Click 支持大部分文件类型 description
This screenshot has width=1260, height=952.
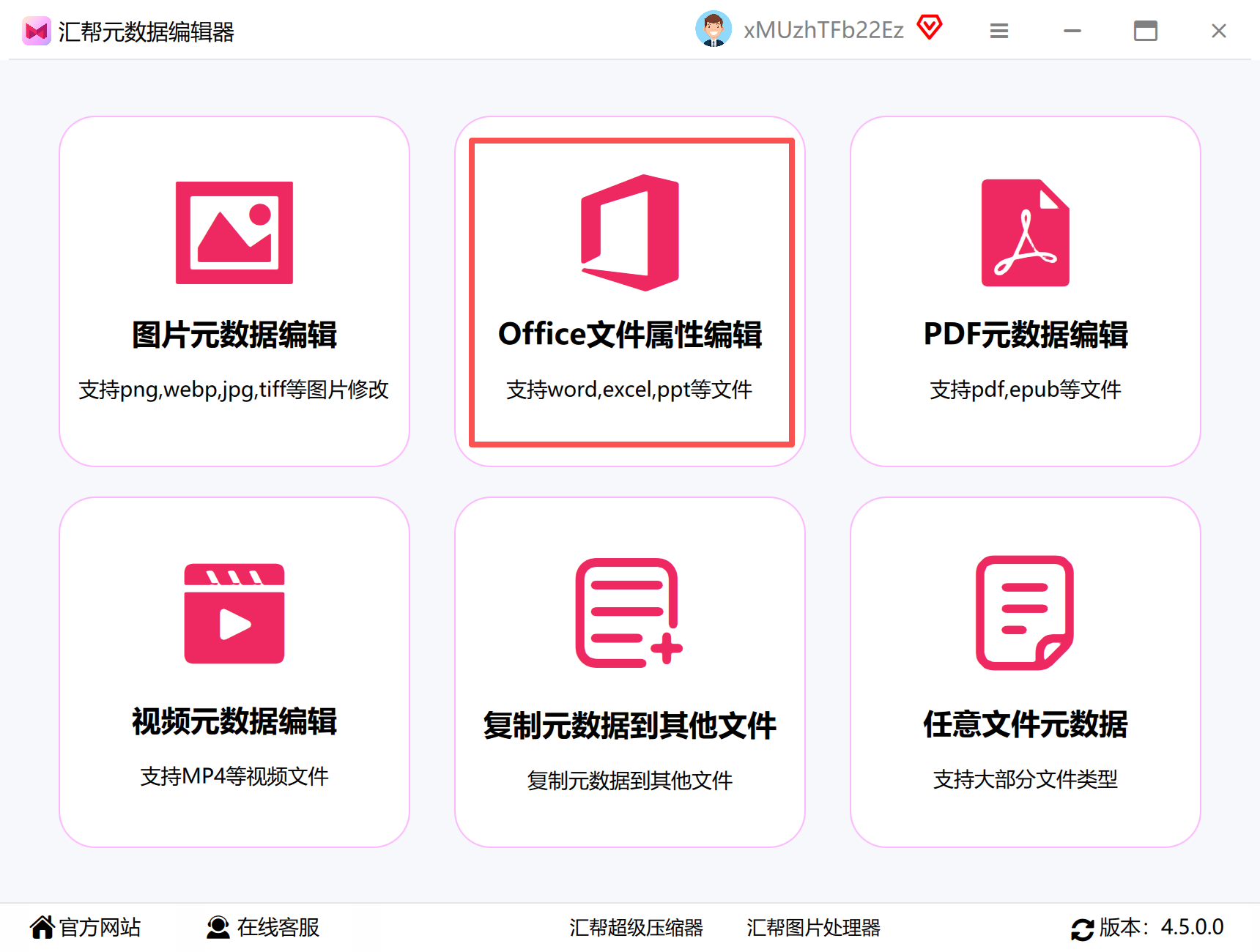[x=1026, y=779]
